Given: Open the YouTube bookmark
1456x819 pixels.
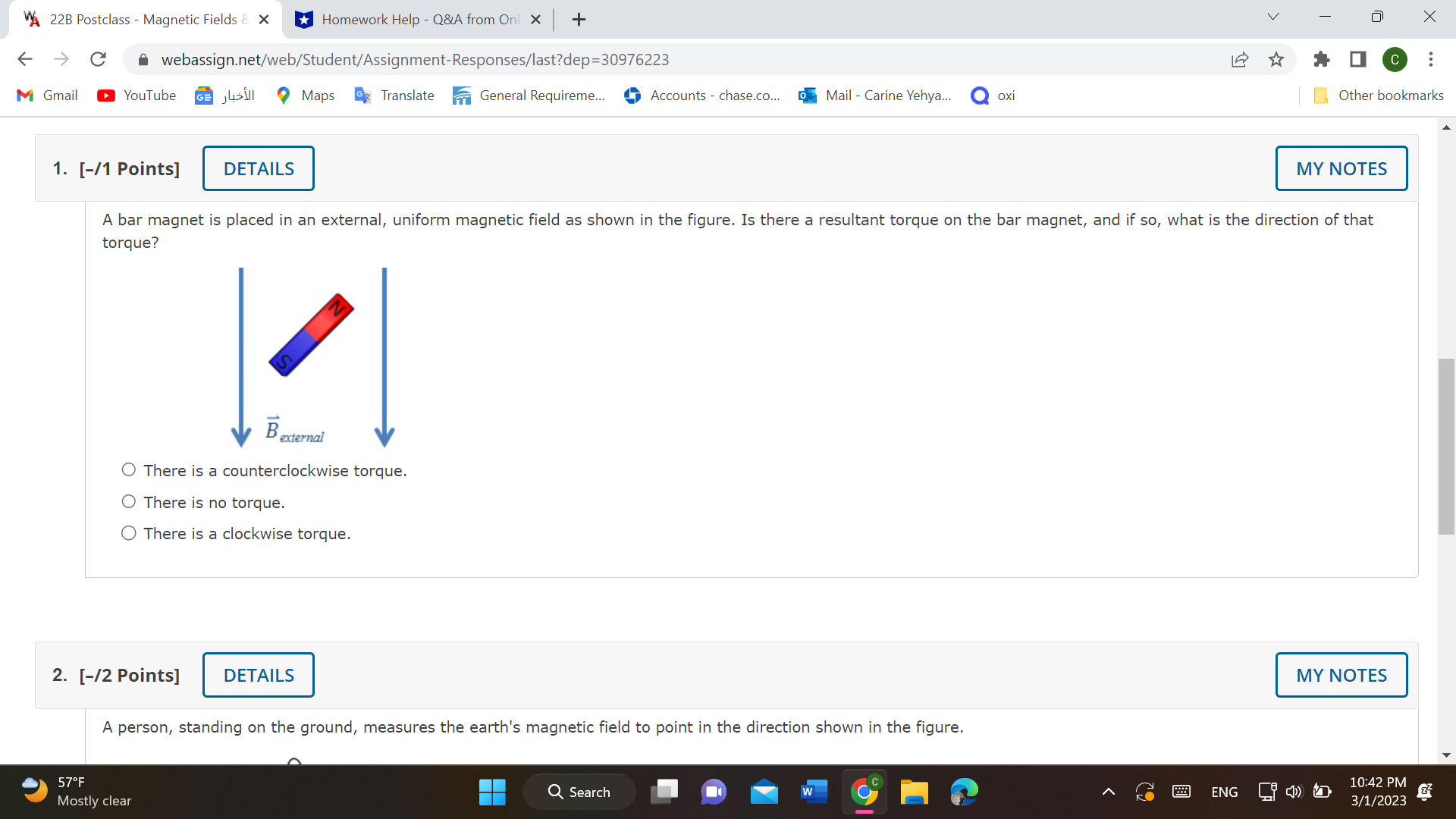Looking at the screenshot, I should click(x=136, y=96).
